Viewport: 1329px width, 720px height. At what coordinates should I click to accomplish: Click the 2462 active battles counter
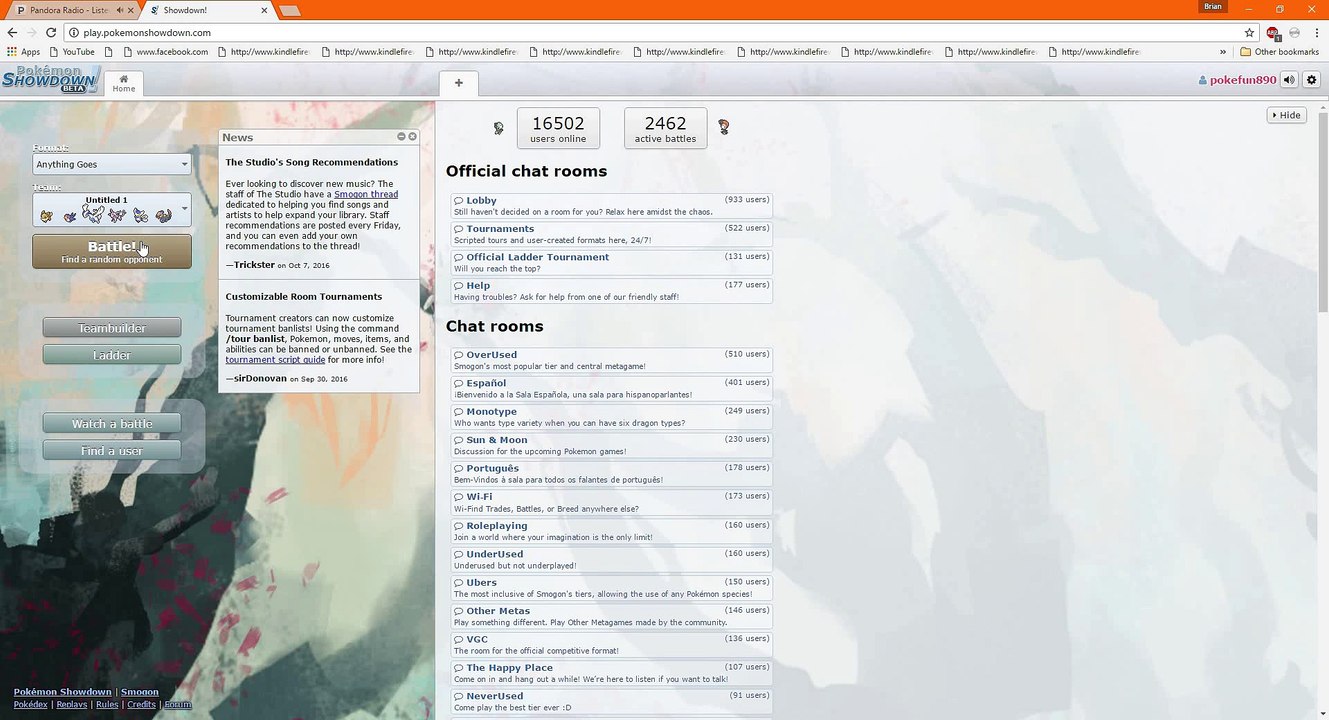[x=665, y=128]
